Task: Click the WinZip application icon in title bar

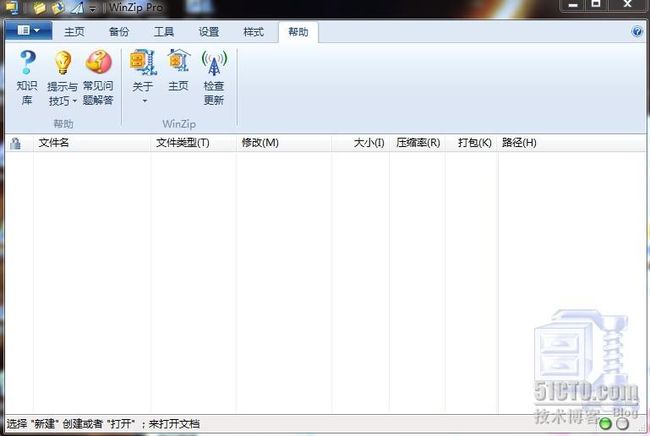Action: (12, 7)
